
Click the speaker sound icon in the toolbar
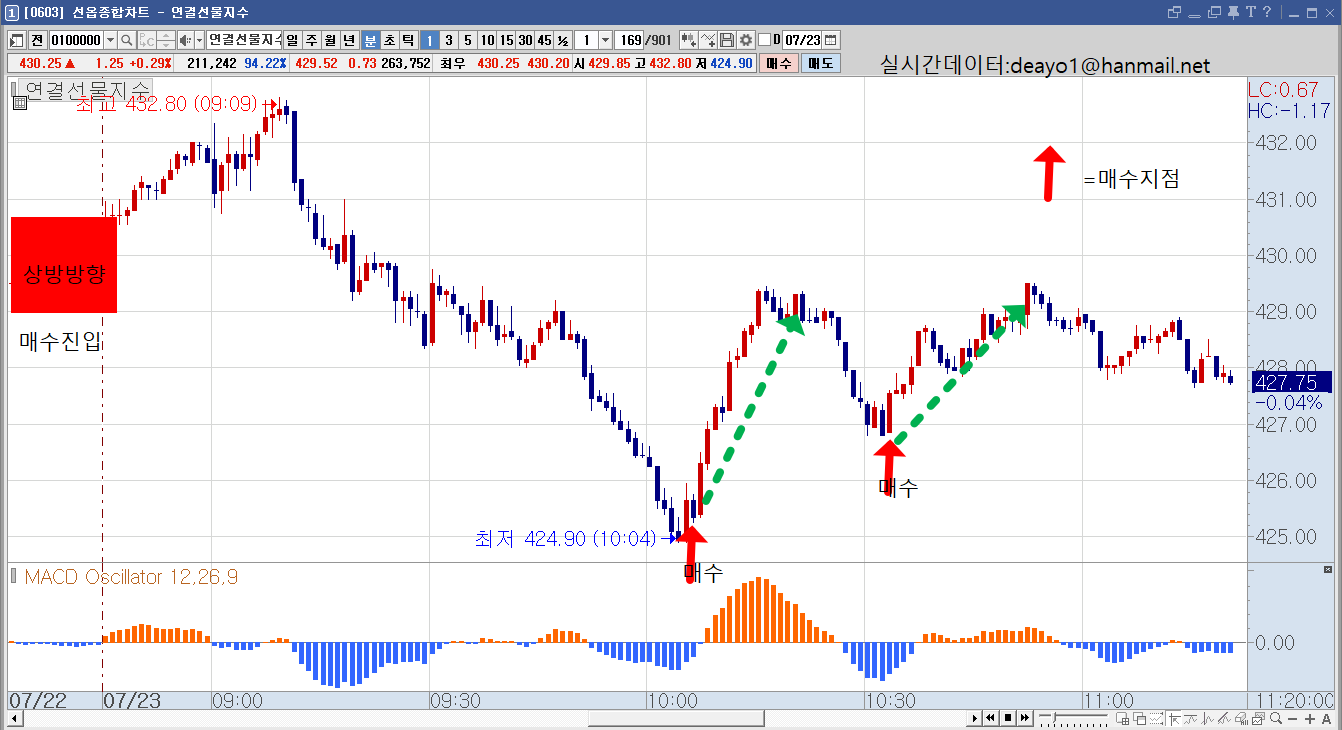click(185, 40)
